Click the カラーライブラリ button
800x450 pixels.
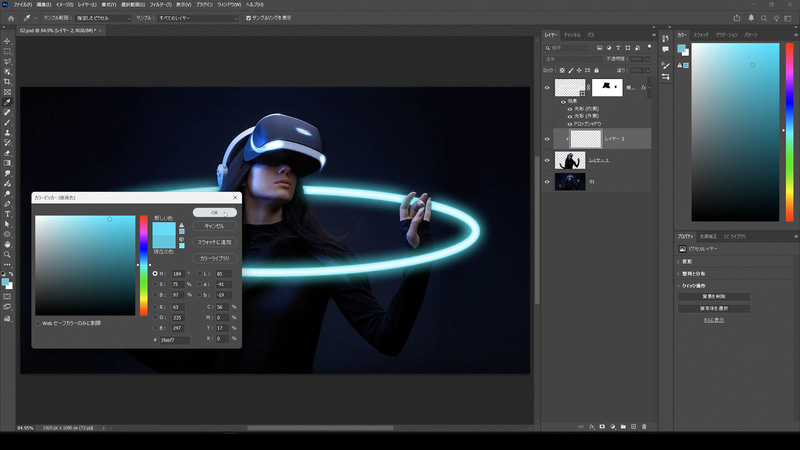click(x=213, y=257)
